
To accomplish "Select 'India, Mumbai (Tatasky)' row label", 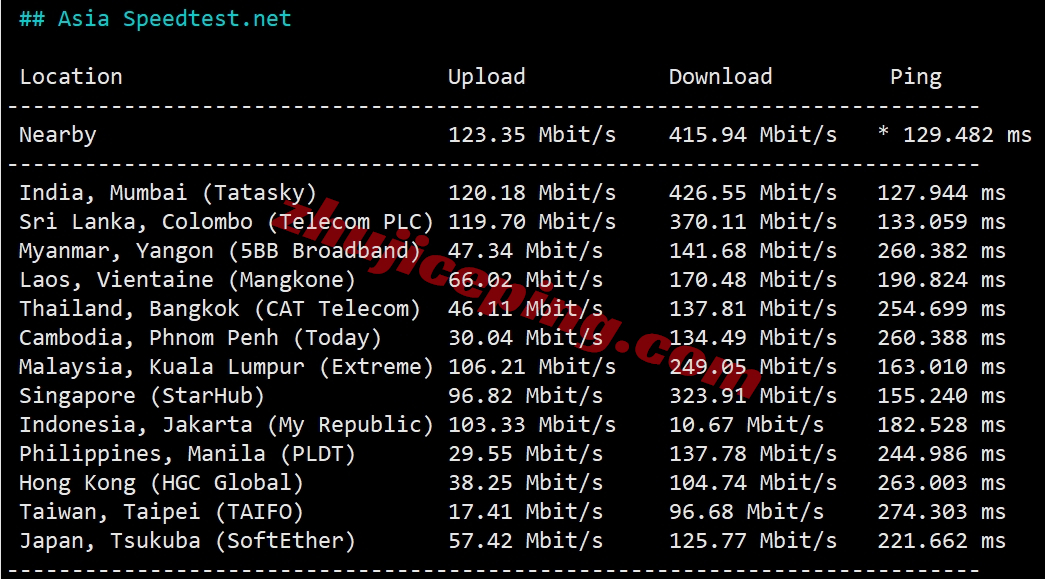I will [168, 193].
